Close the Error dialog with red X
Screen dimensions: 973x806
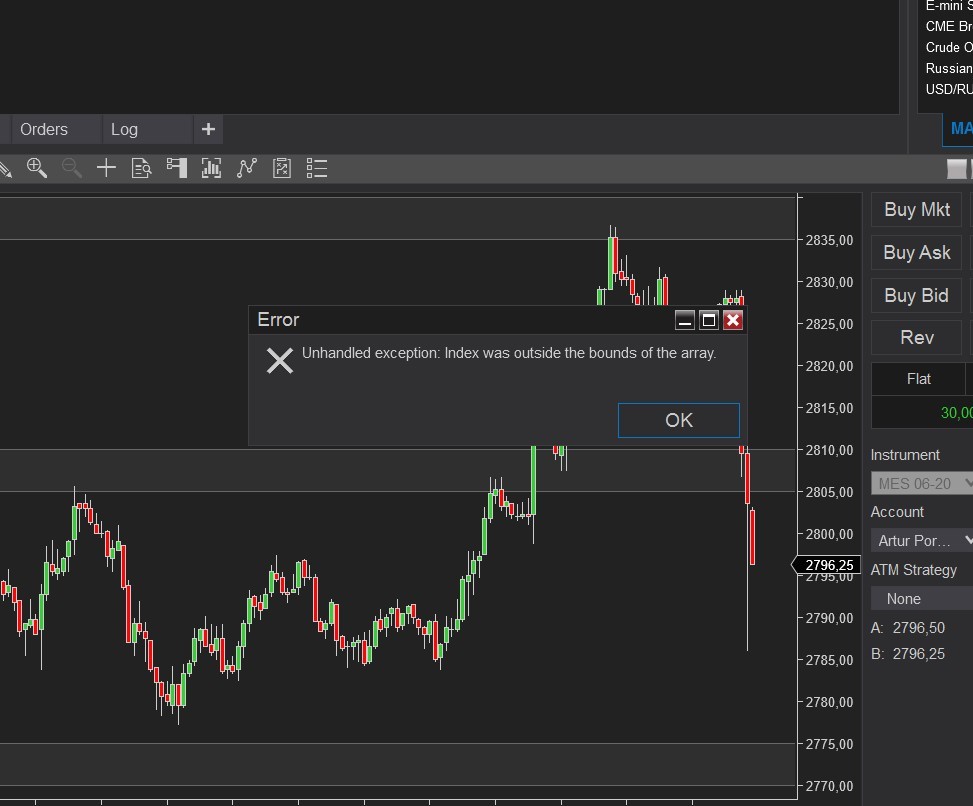(733, 320)
